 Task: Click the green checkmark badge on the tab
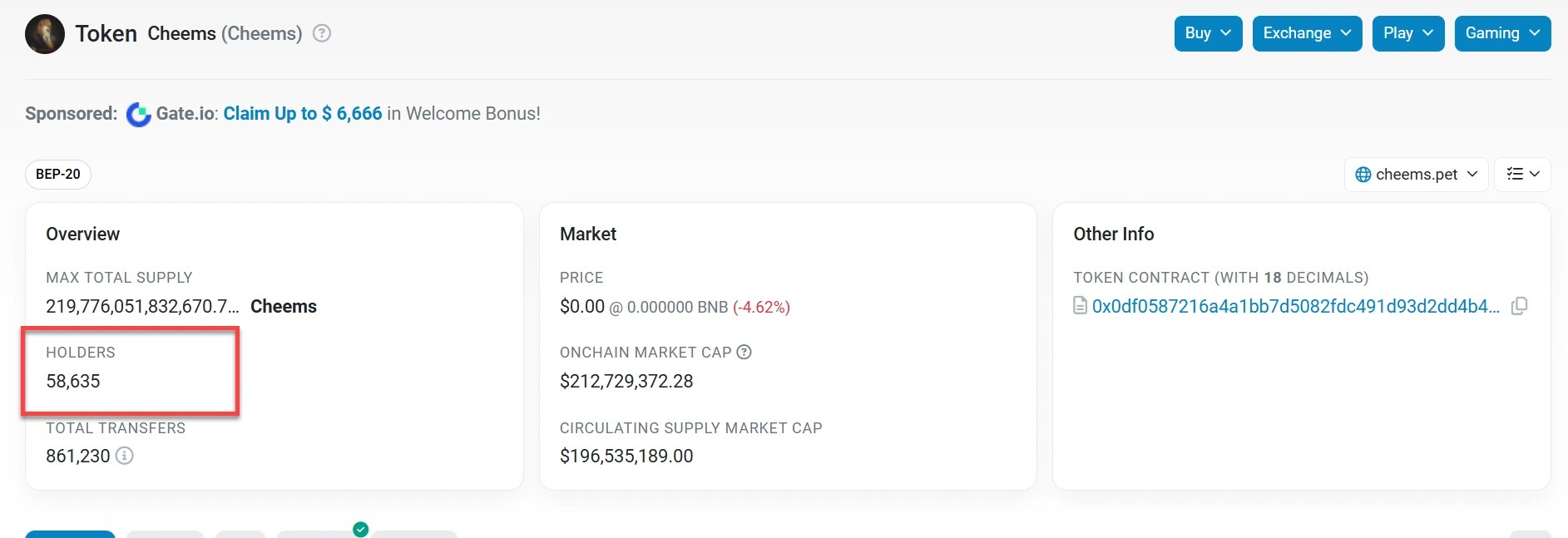click(360, 529)
